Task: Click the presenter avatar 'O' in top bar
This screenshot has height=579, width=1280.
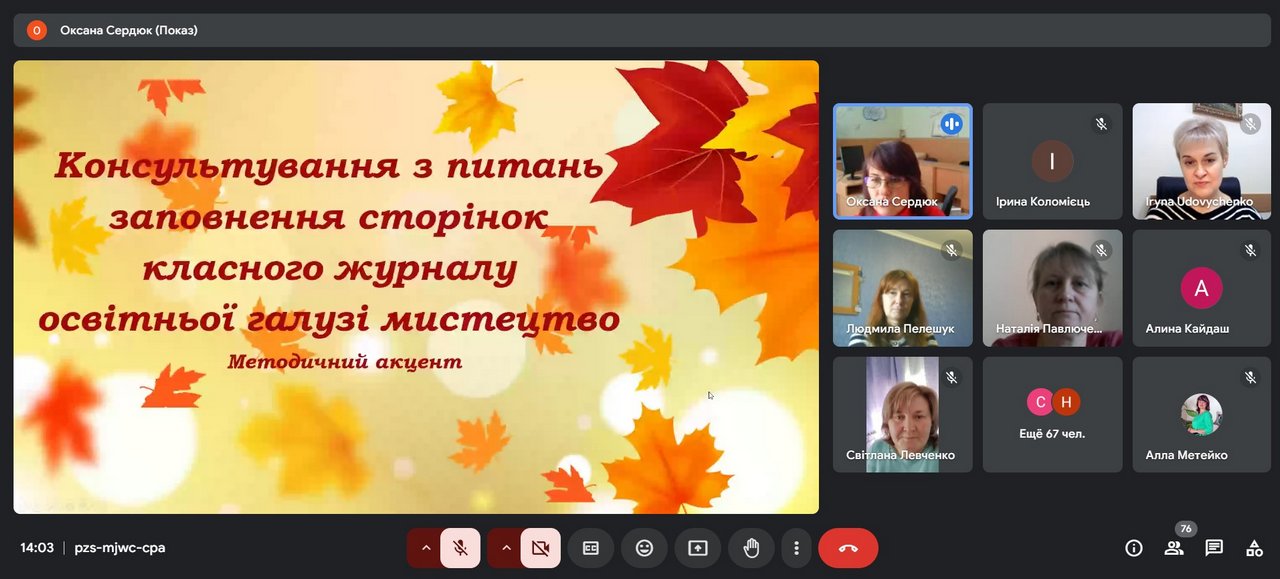Action: (37, 30)
